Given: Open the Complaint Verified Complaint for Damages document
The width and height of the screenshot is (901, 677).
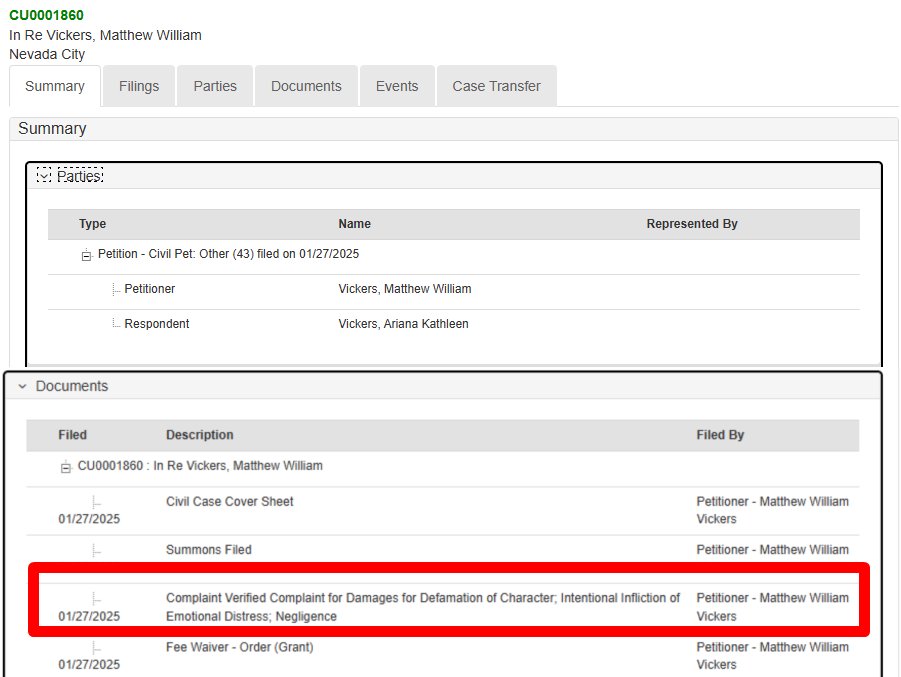Looking at the screenshot, I should pos(422,607).
